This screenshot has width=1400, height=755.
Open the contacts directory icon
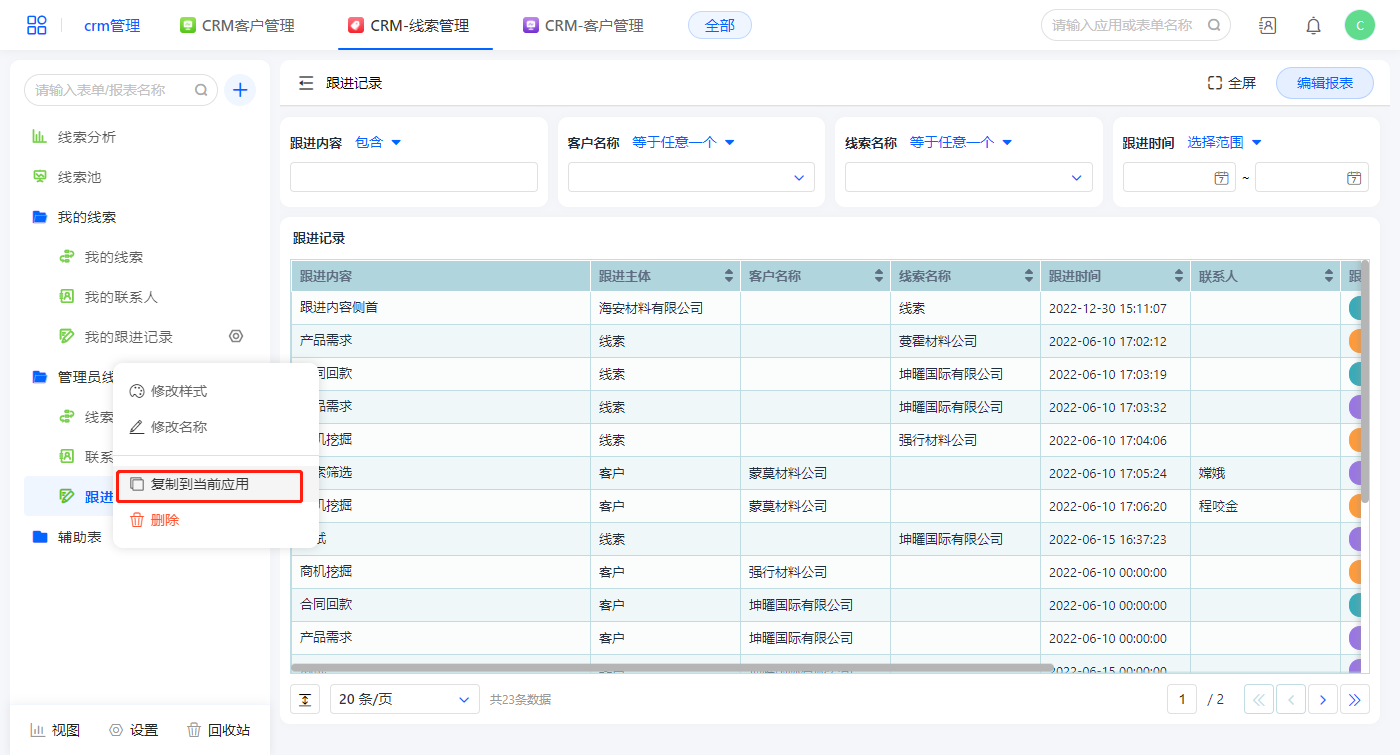click(1267, 26)
